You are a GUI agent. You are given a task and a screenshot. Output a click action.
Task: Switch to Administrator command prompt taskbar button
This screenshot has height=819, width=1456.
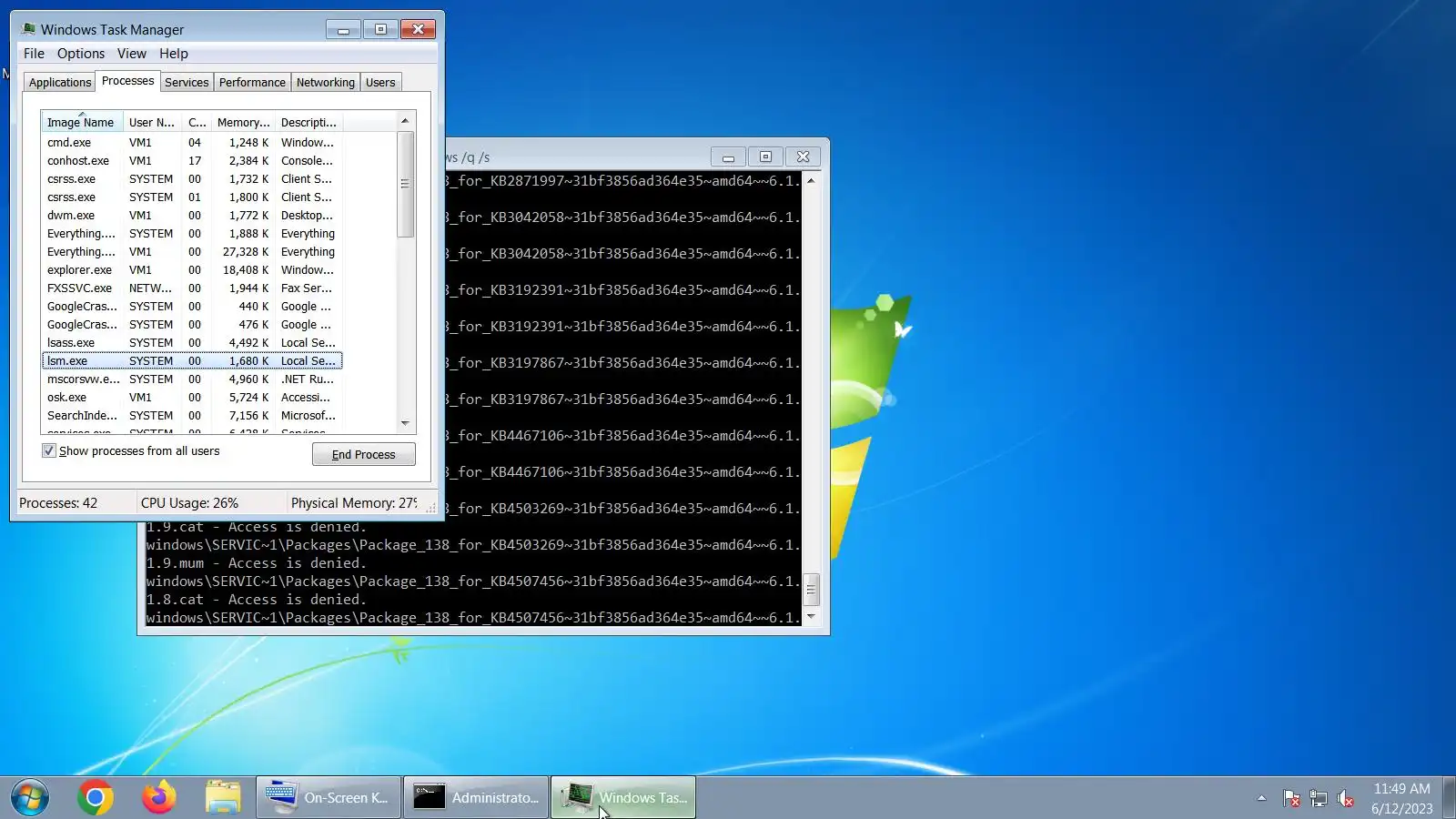(476, 798)
